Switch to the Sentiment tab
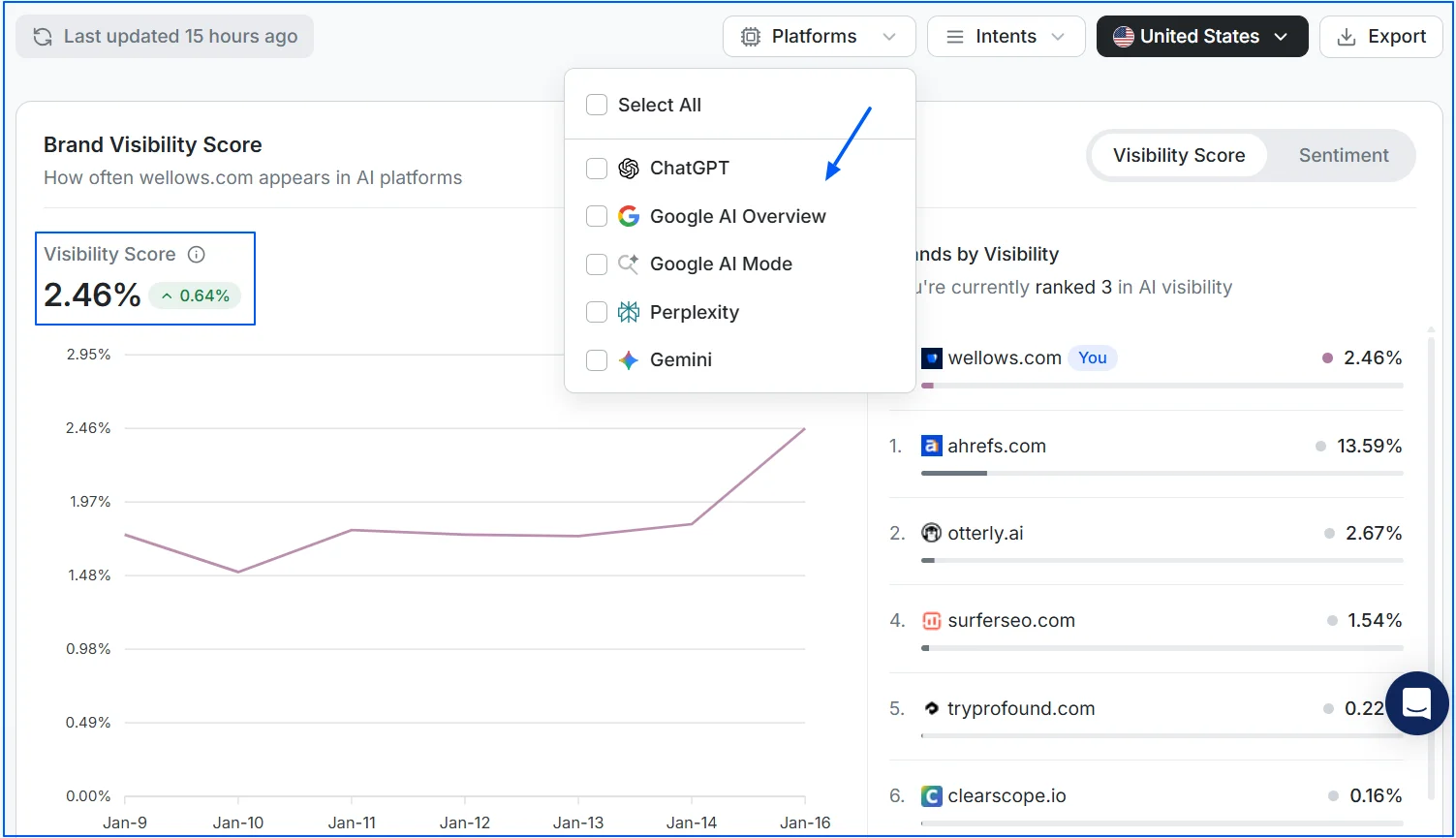 [x=1344, y=155]
